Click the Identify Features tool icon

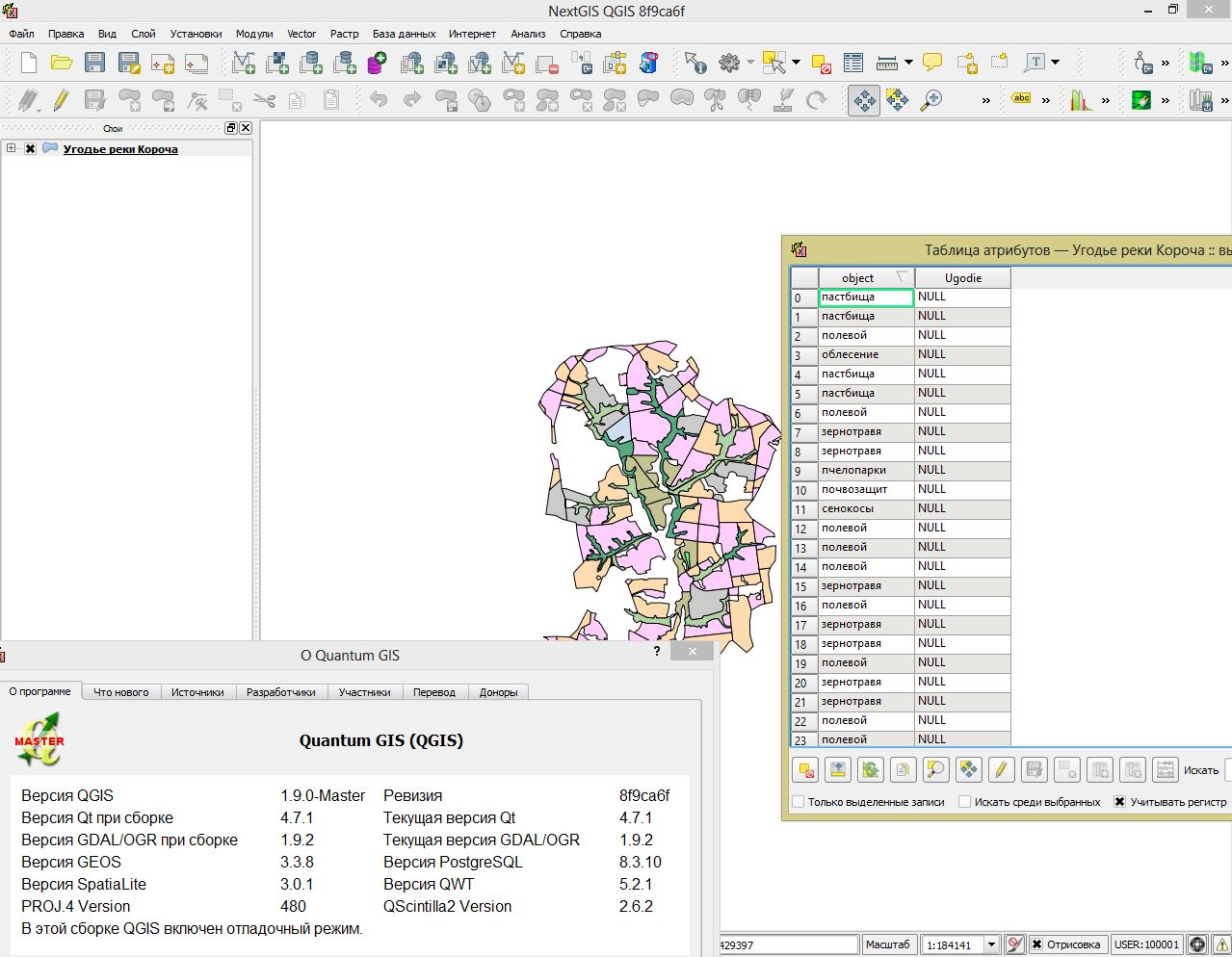(x=695, y=64)
